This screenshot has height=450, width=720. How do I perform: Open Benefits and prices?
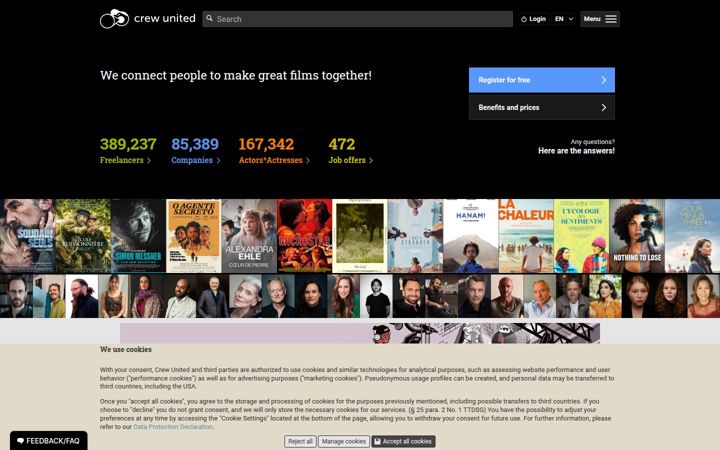click(x=542, y=107)
